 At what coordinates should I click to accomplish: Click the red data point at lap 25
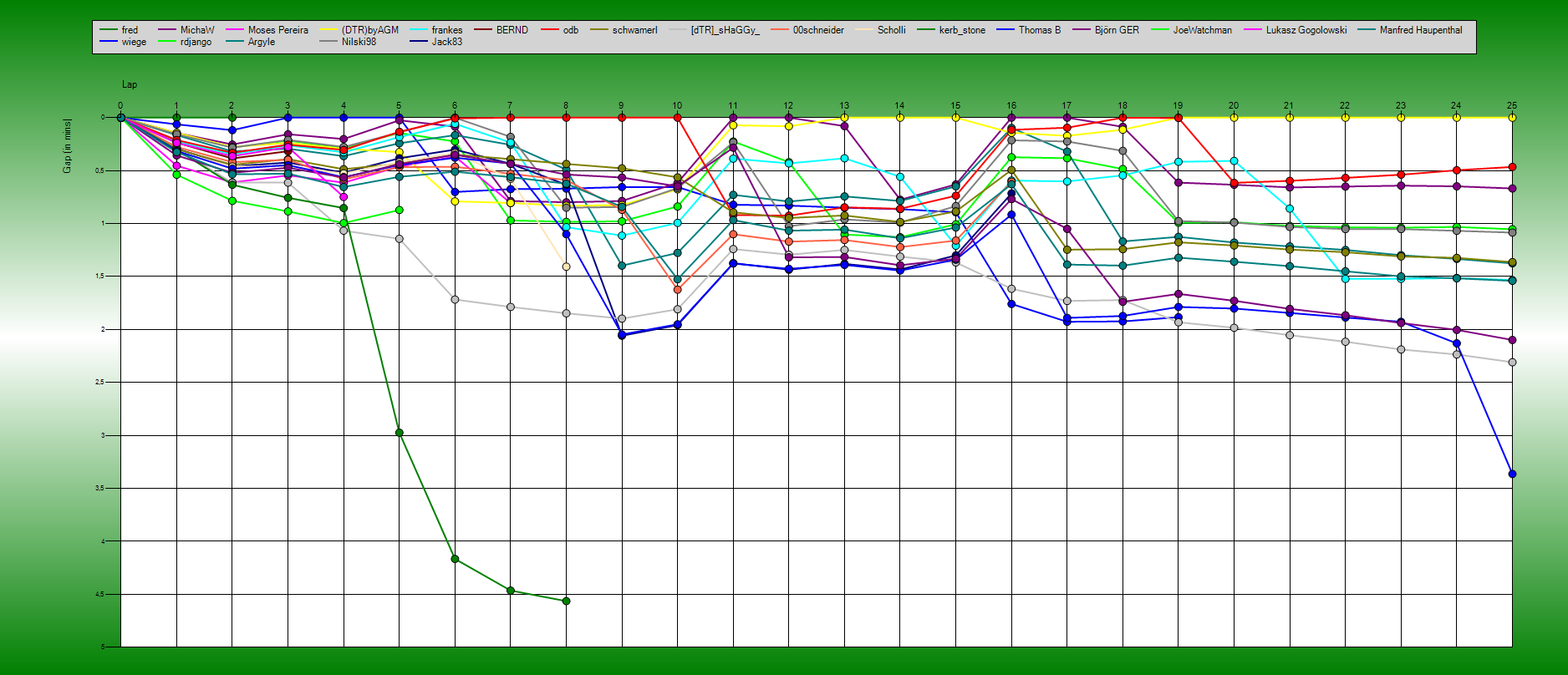pos(1512,167)
